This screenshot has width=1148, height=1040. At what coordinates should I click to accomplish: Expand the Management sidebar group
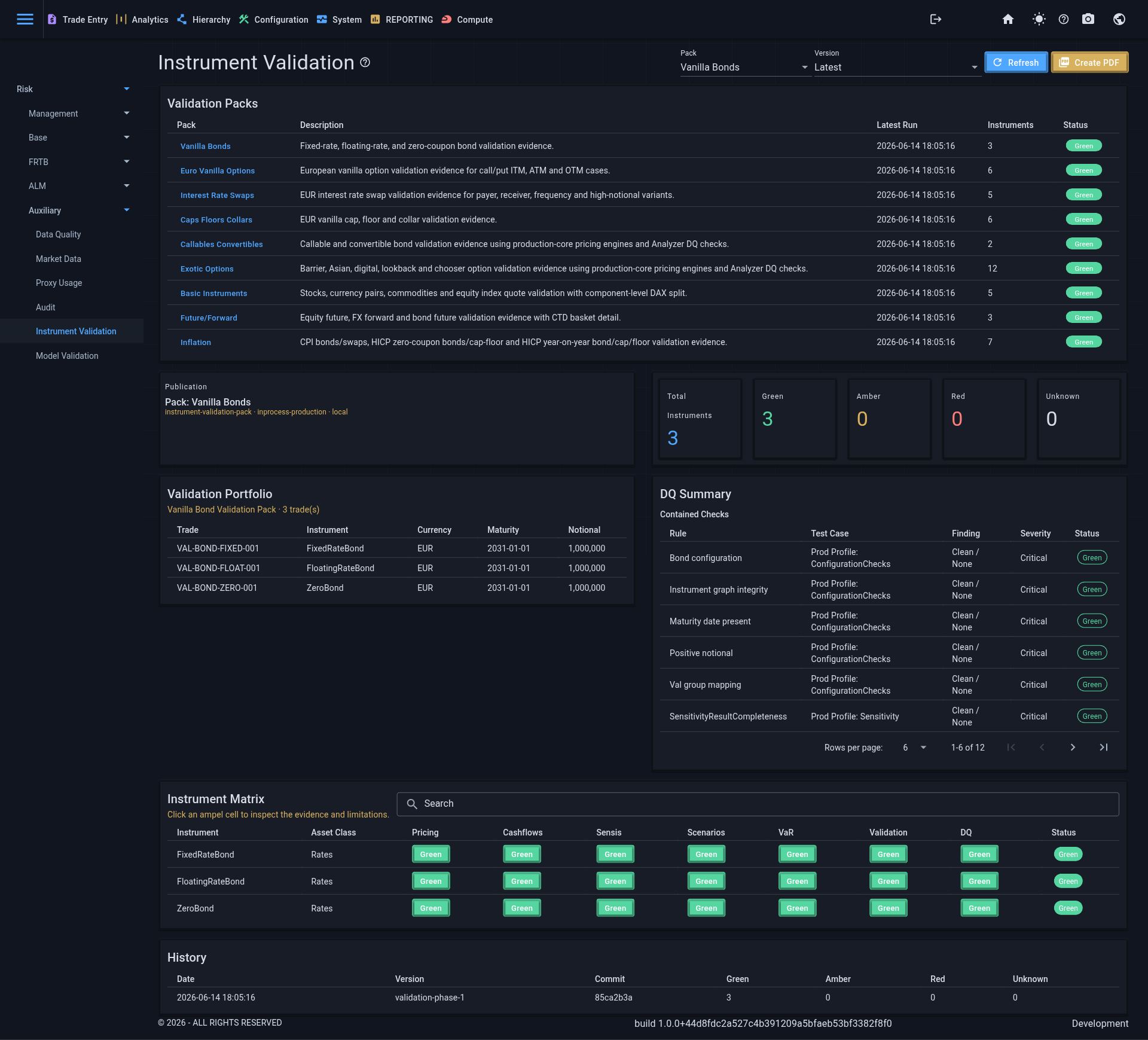72,114
